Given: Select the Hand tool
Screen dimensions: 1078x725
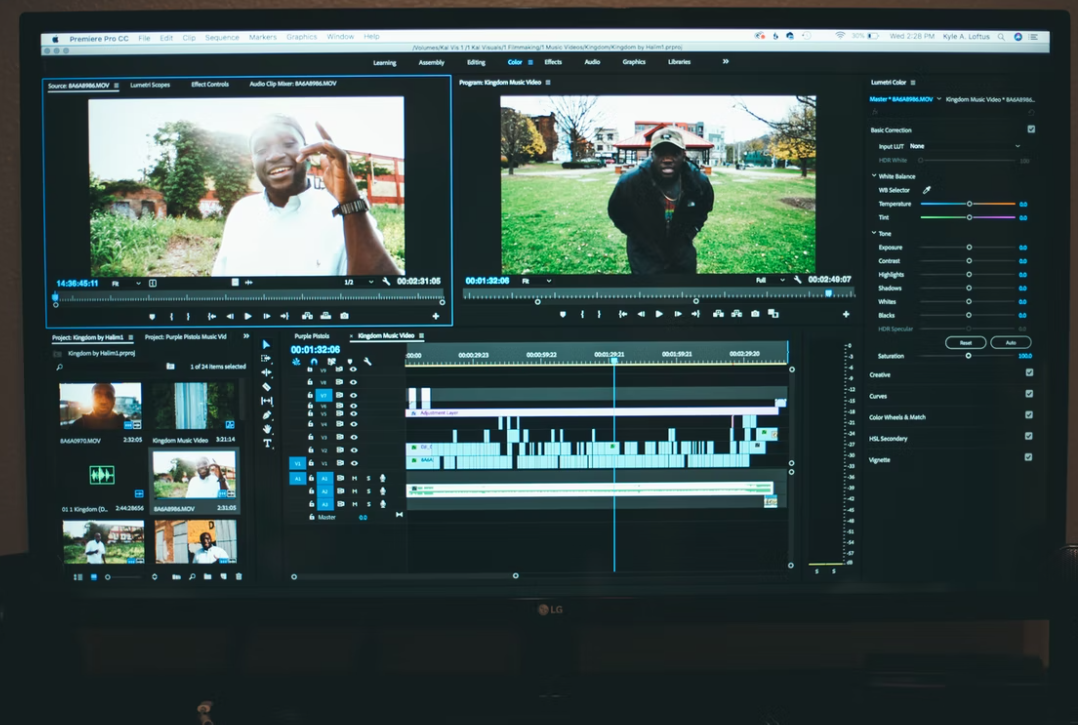Looking at the screenshot, I should (x=267, y=429).
